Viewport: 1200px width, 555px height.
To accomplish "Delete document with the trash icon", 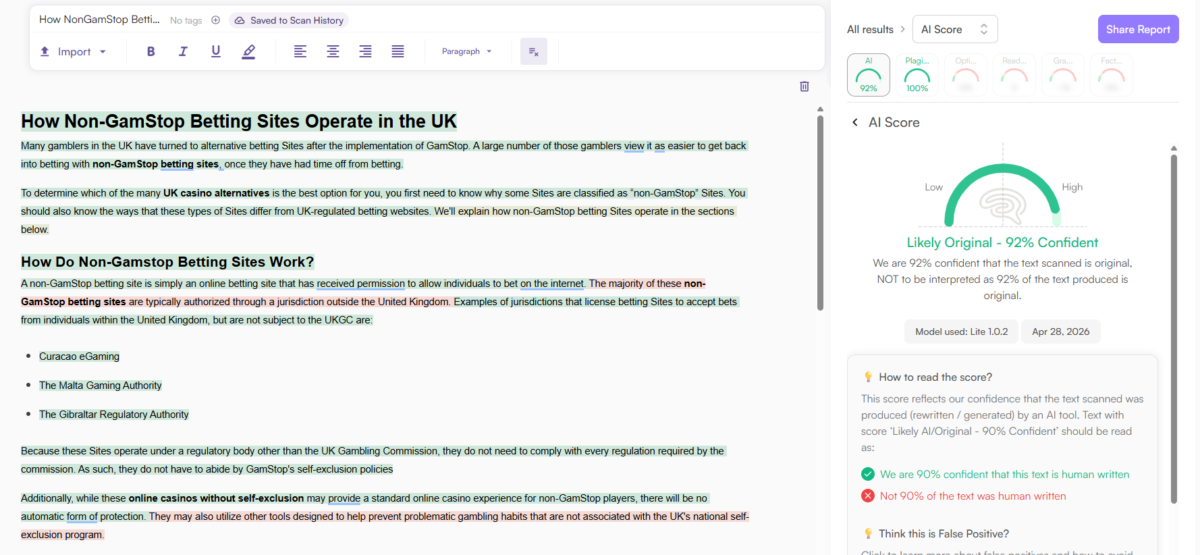I will [804, 87].
